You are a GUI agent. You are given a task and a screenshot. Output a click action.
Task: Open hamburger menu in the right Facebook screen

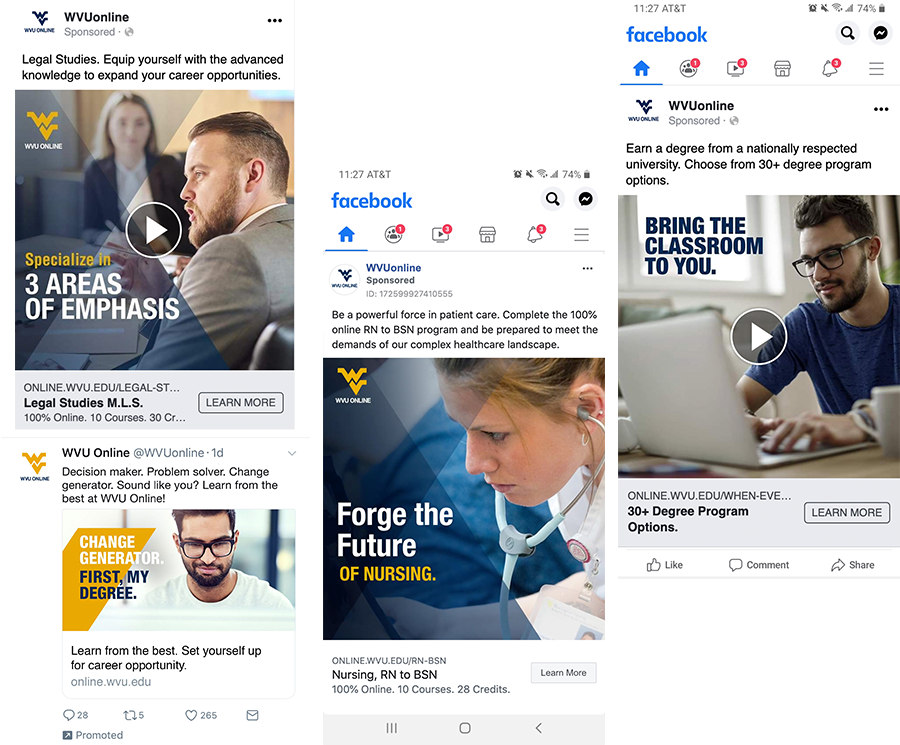876,69
